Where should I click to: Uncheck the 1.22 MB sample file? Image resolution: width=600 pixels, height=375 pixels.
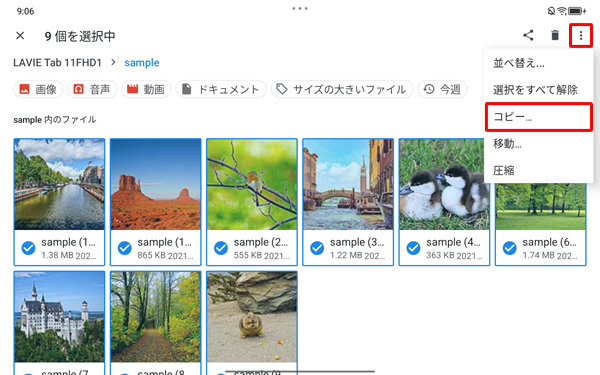pos(317,248)
